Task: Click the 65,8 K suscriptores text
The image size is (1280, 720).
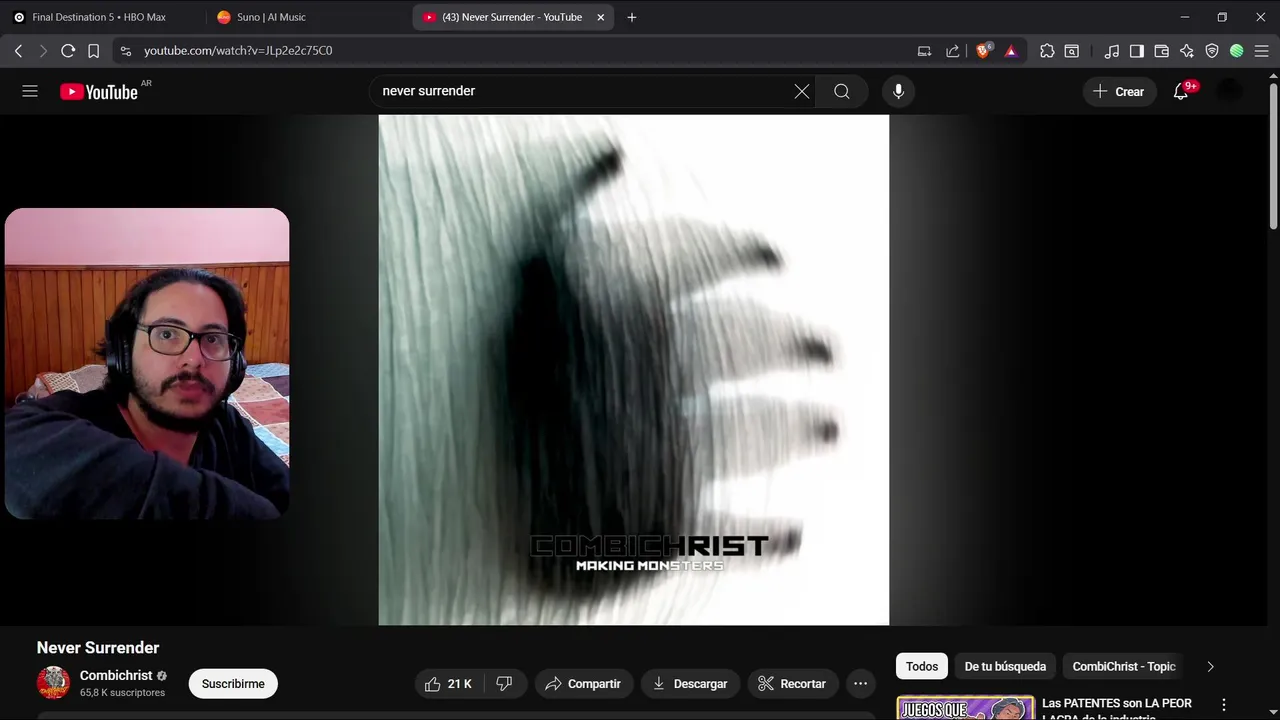Action: 122,693
